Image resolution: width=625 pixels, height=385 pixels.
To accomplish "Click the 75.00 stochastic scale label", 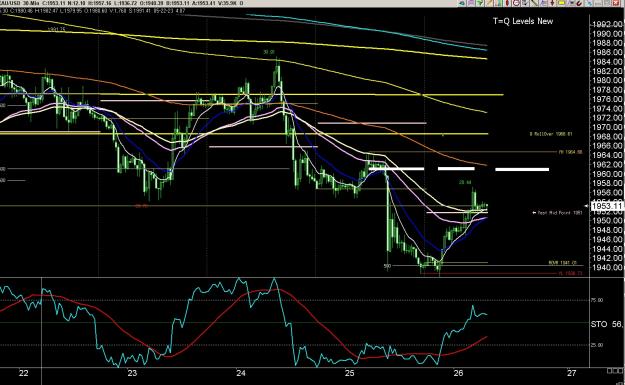I will 596,300.
